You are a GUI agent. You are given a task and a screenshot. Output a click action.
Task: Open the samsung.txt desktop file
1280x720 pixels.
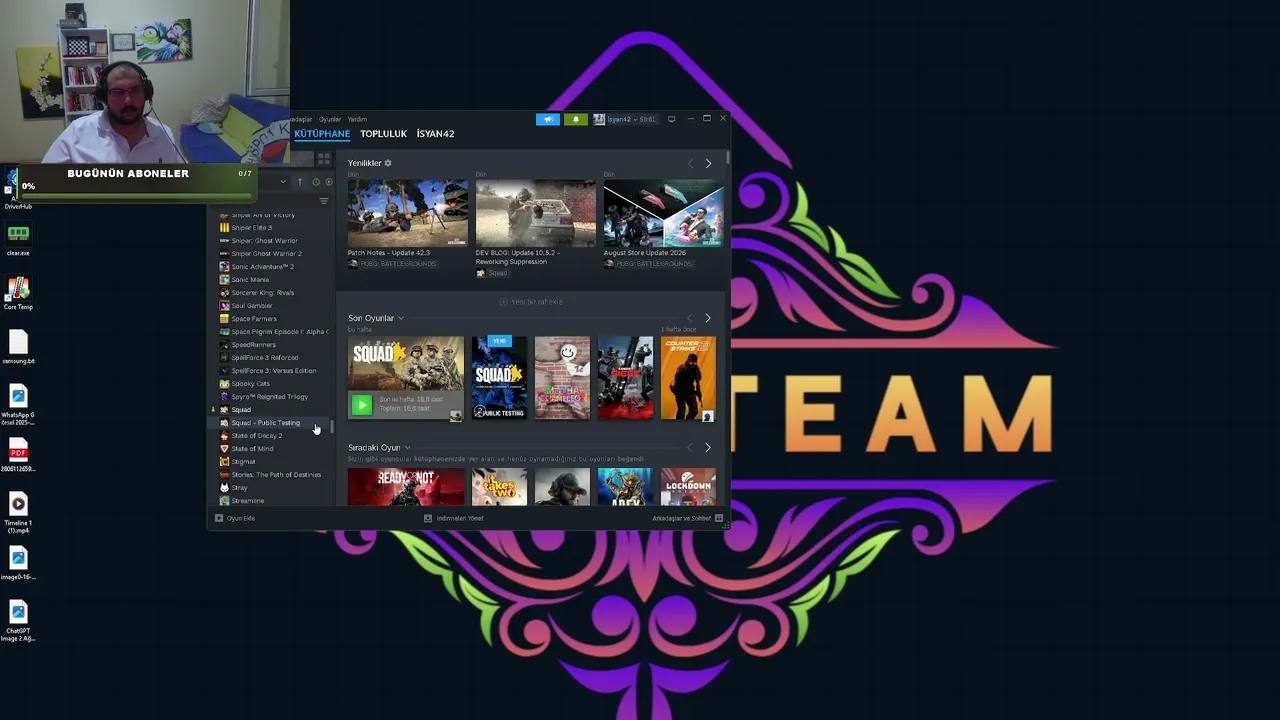[x=18, y=347]
